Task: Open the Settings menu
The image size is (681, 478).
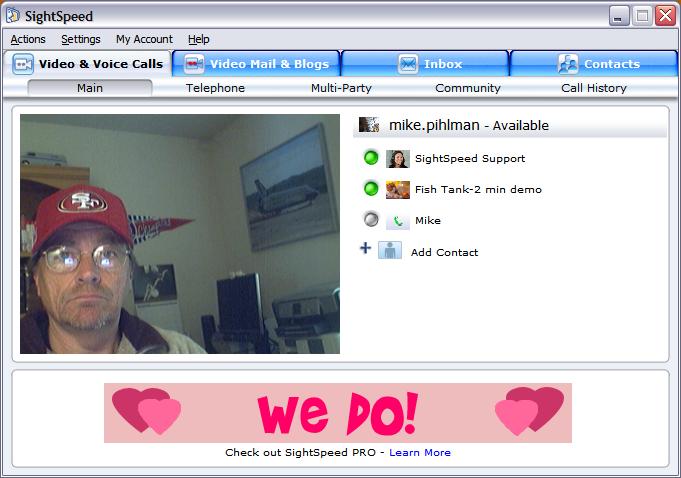Action: pyautogui.click(x=81, y=39)
